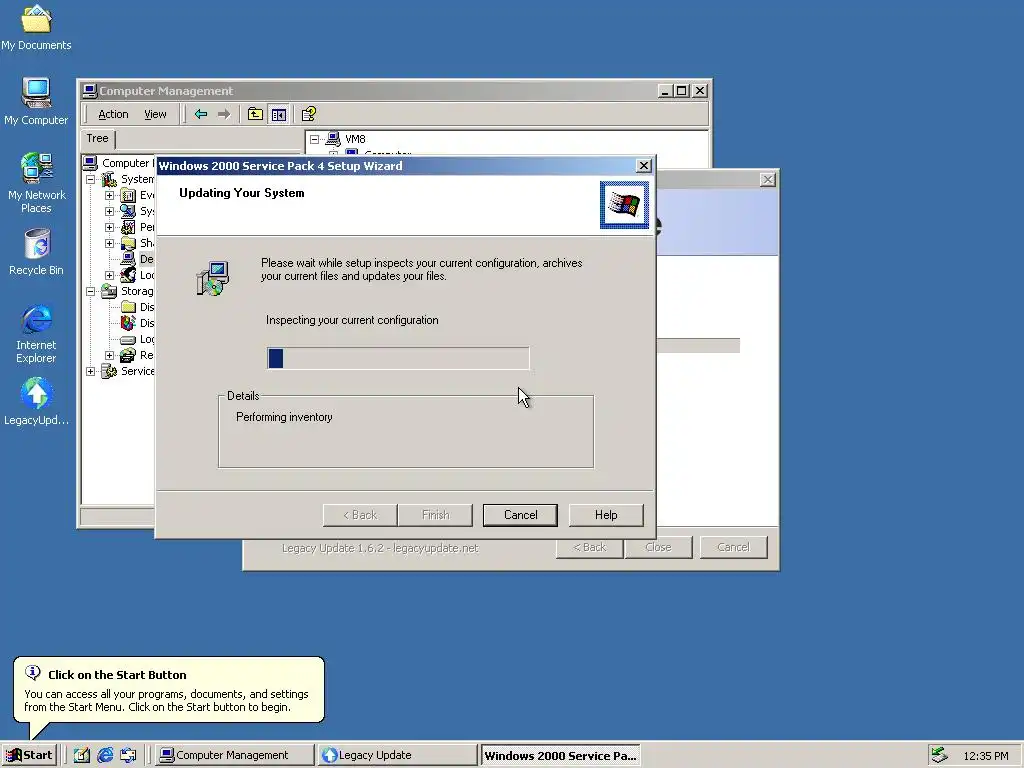The width and height of the screenshot is (1024, 768).
Task: Select the Logical Drives icon in tree
Action: coord(129,340)
